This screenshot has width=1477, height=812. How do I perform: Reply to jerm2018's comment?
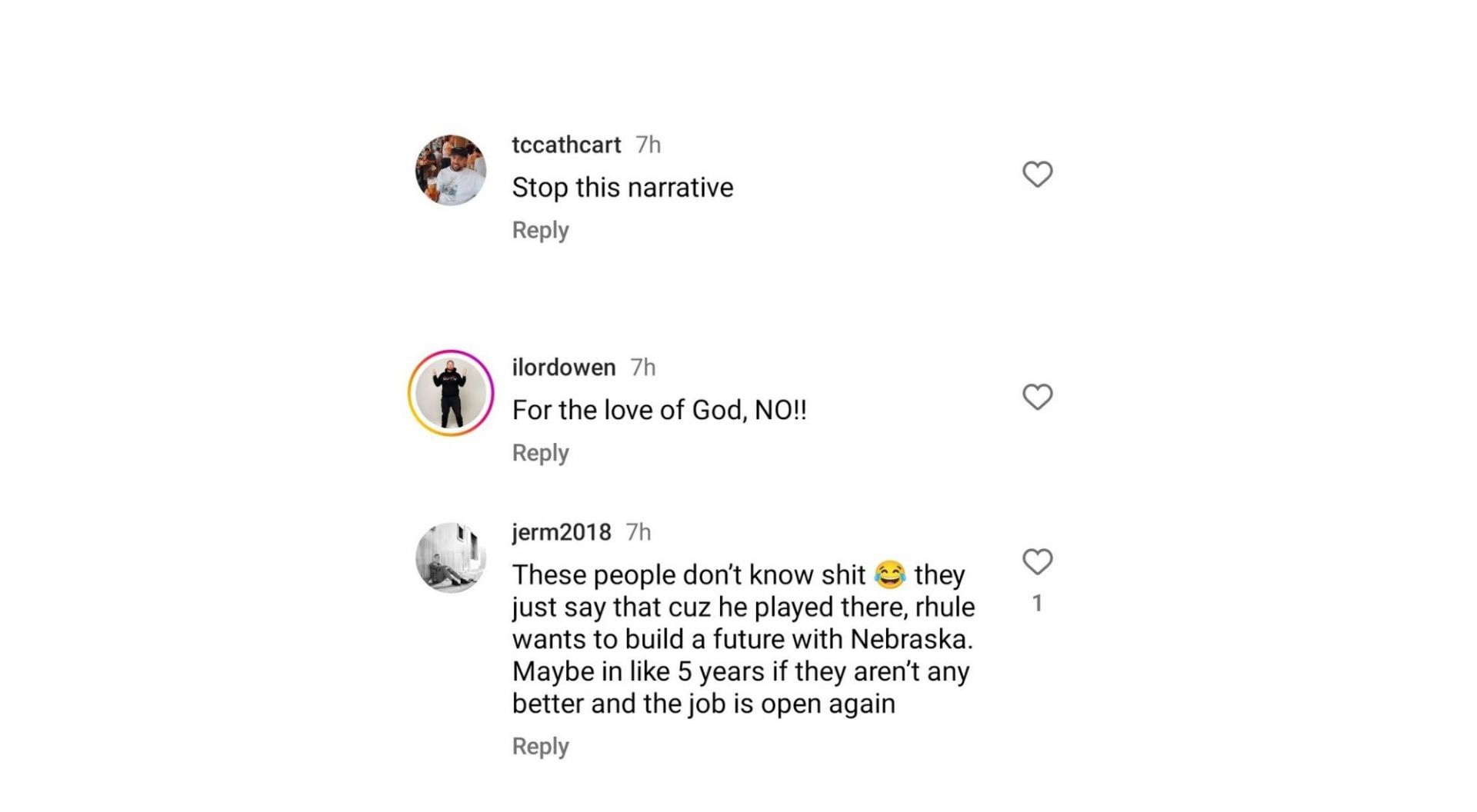point(540,746)
